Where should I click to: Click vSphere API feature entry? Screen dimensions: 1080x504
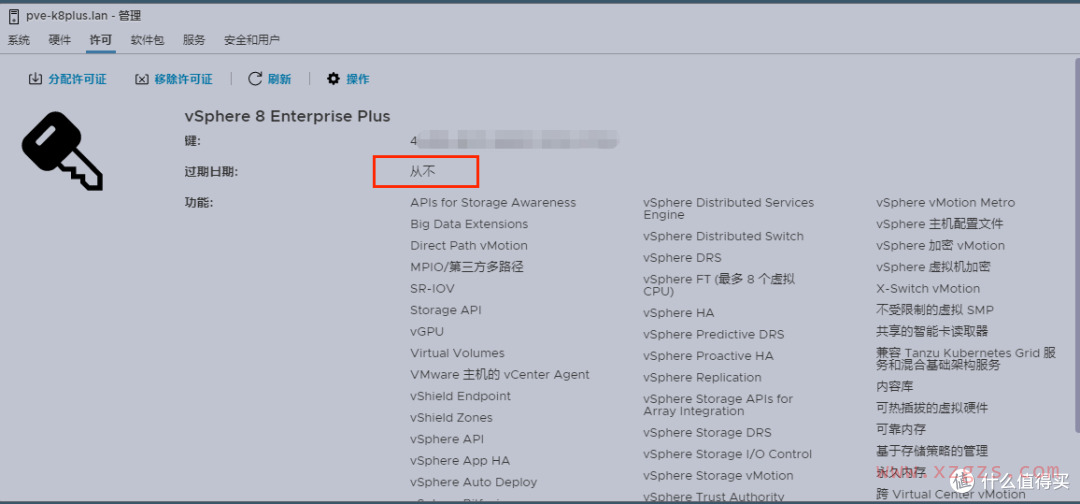pos(447,439)
